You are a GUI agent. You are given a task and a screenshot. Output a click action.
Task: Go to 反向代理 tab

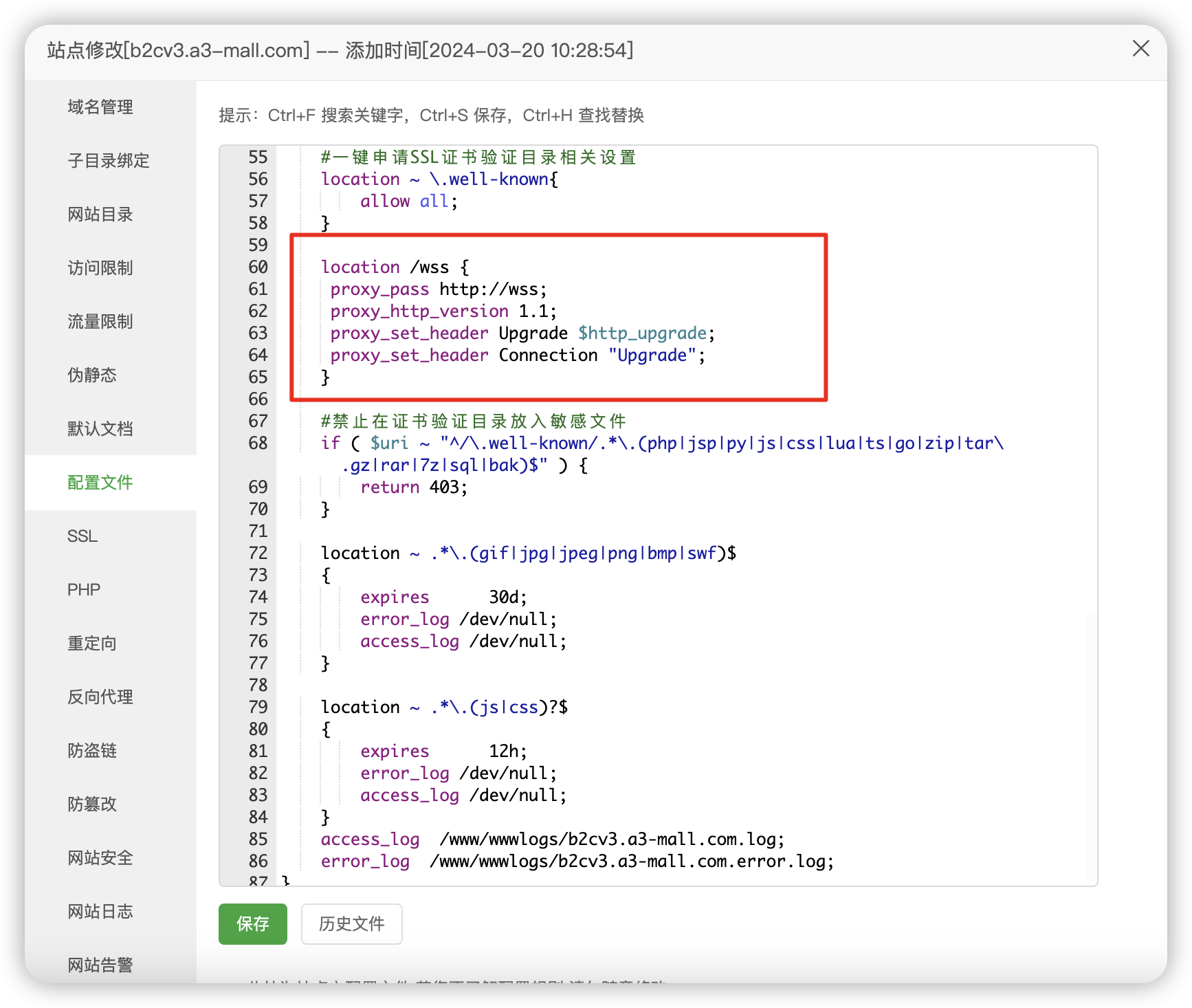[x=100, y=697]
